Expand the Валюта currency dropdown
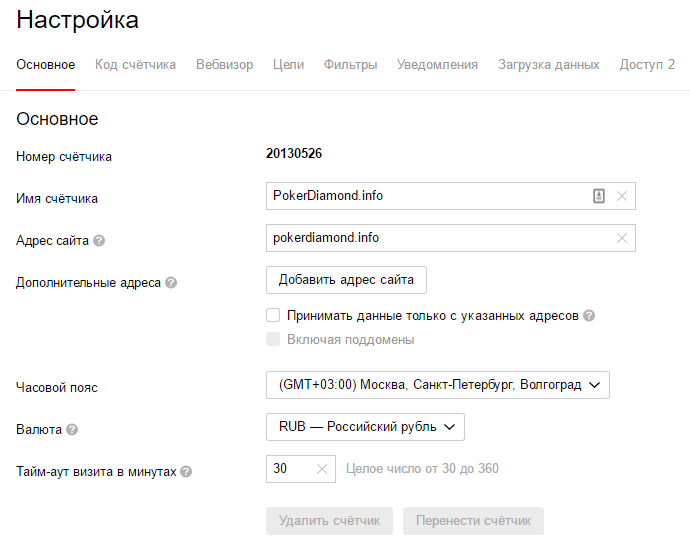The height and width of the screenshot is (554, 690). pyautogui.click(x=365, y=427)
